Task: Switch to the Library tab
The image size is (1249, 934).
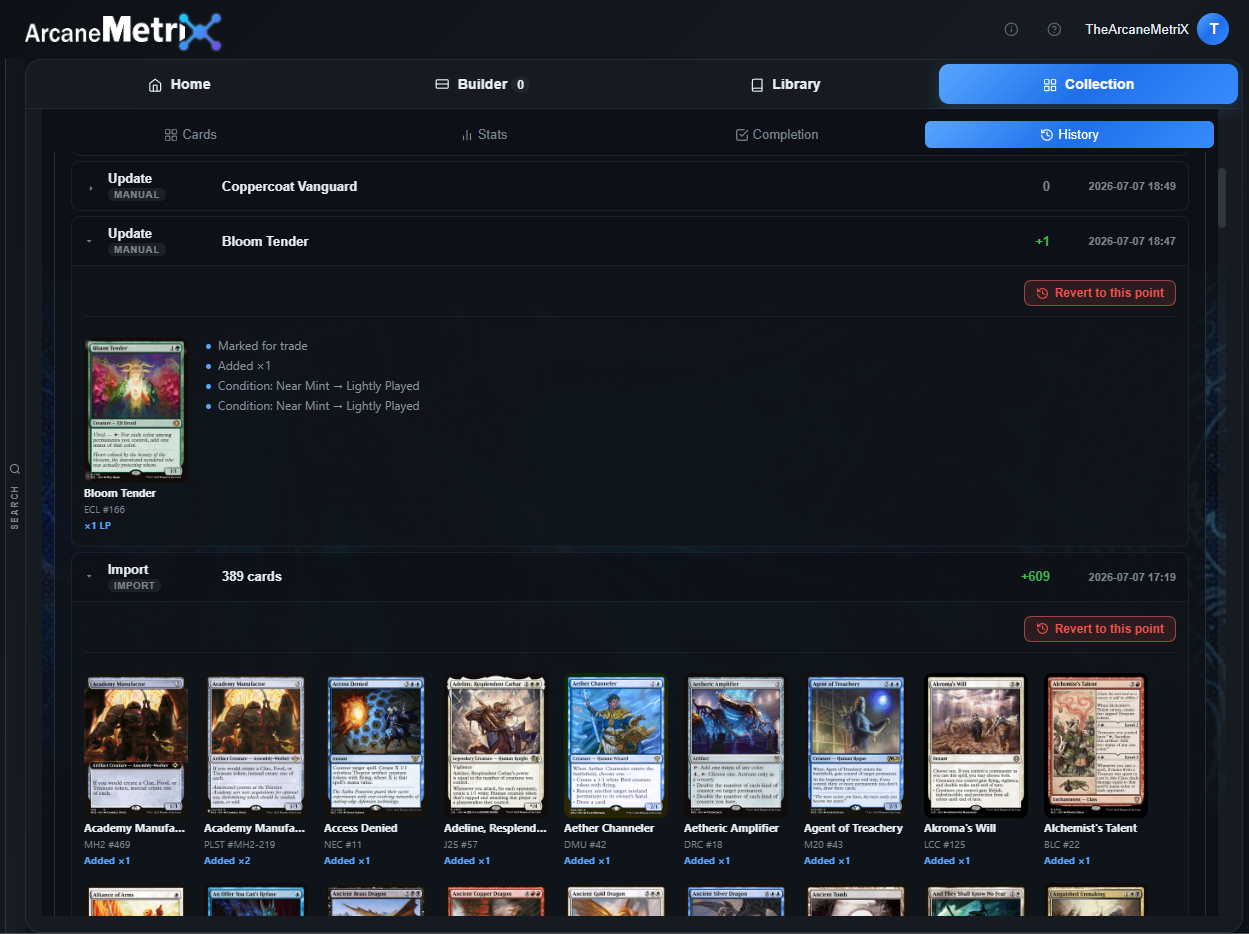Action: pos(785,84)
